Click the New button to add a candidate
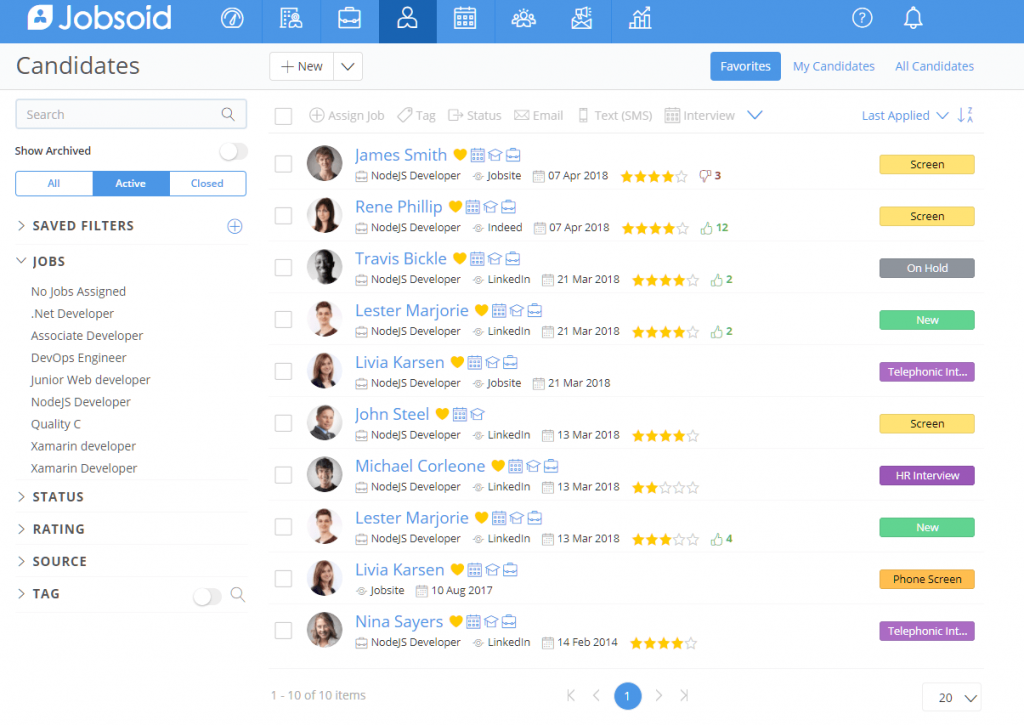The width and height of the screenshot is (1024, 725). (300, 66)
